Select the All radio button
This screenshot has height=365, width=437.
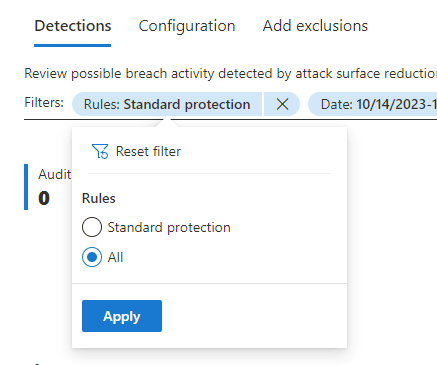point(92,257)
